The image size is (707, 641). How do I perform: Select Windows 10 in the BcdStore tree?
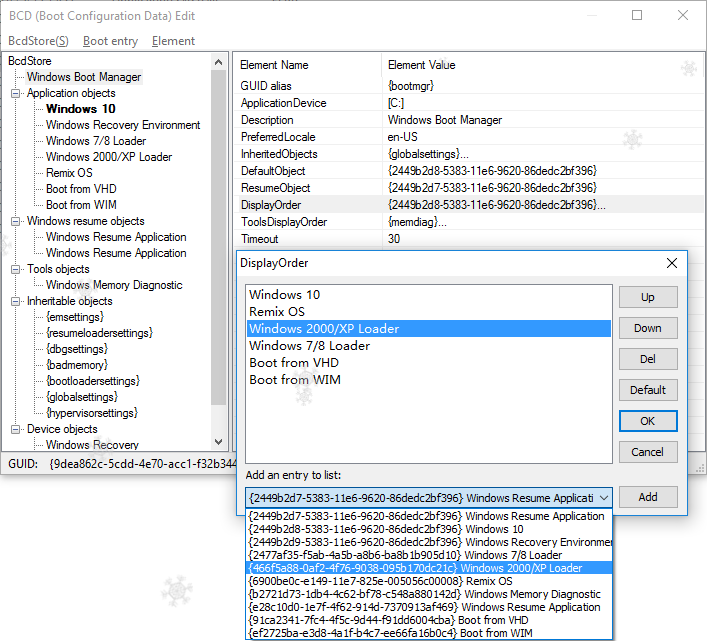81,109
